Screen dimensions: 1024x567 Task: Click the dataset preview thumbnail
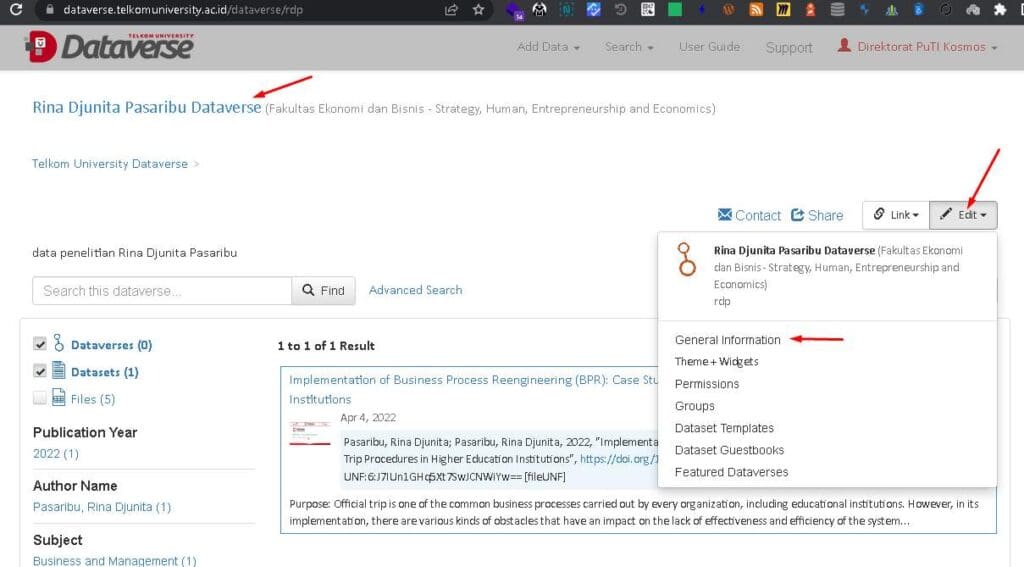pos(310,434)
